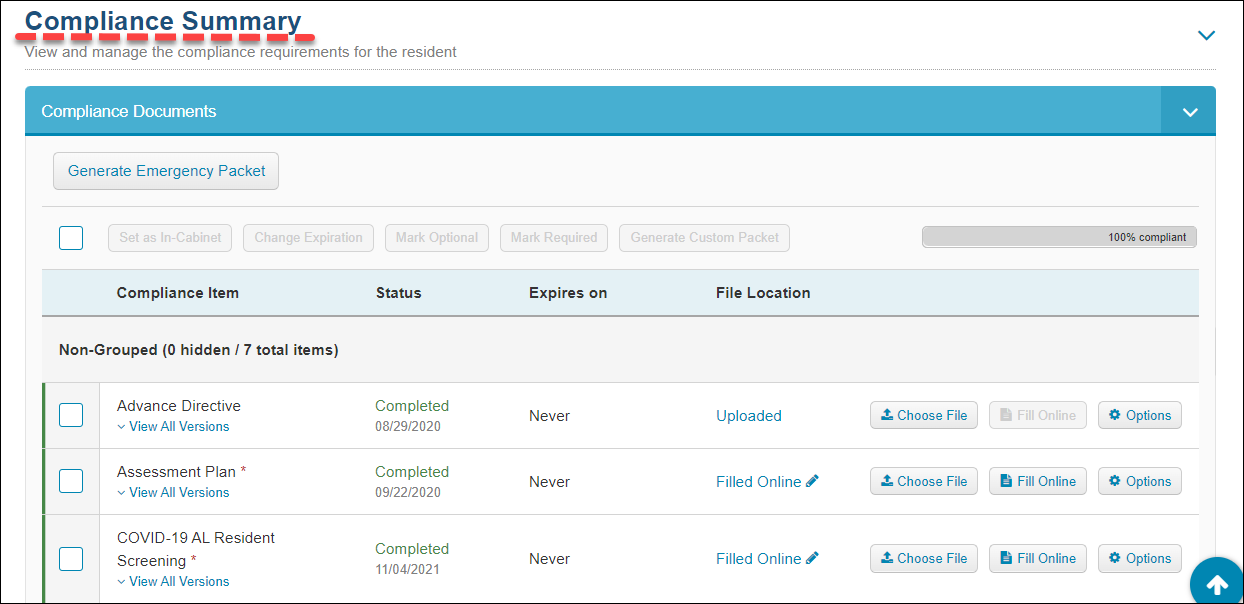Click Set as In-Cabinet button
This screenshot has height=604, width=1244.
coord(170,238)
